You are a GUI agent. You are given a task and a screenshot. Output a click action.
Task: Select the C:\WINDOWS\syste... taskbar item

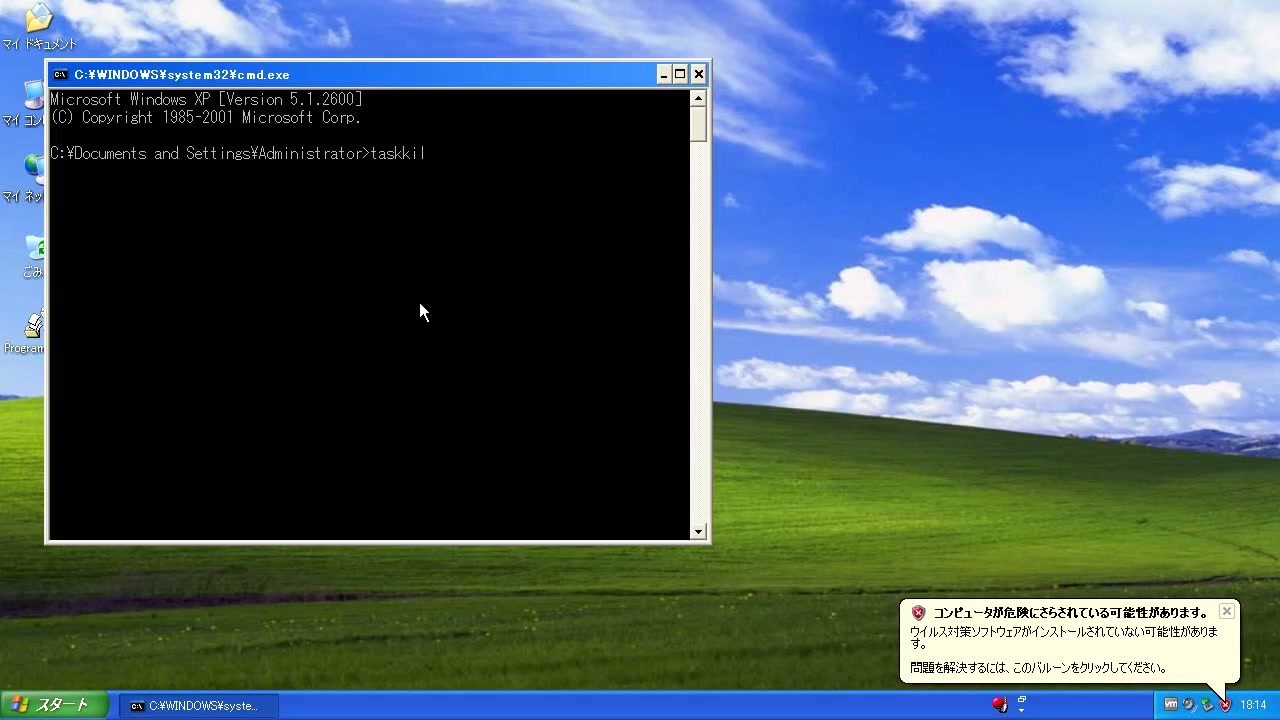(x=198, y=705)
